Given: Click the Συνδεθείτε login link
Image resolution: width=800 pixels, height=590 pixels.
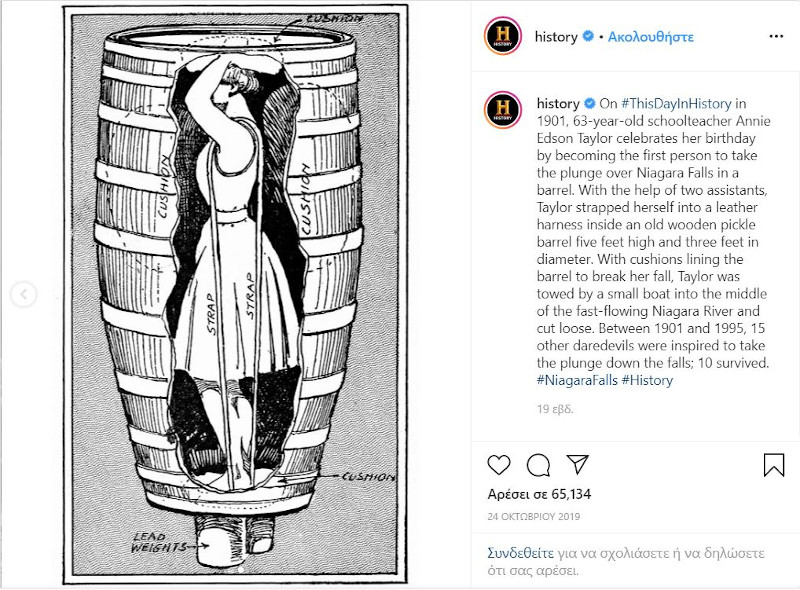Looking at the screenshot, I should coord(520,553).
